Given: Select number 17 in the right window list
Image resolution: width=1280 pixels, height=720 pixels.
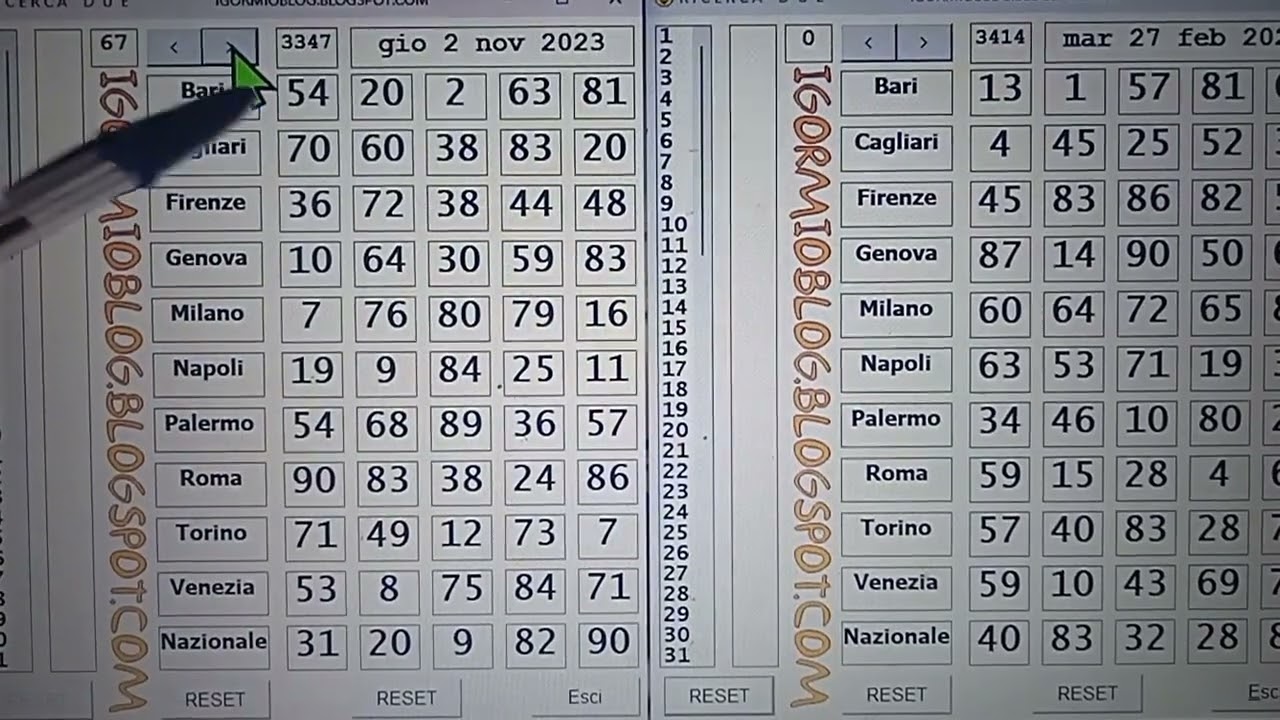Looking at the screenshot, I should [x=675, y=369].
